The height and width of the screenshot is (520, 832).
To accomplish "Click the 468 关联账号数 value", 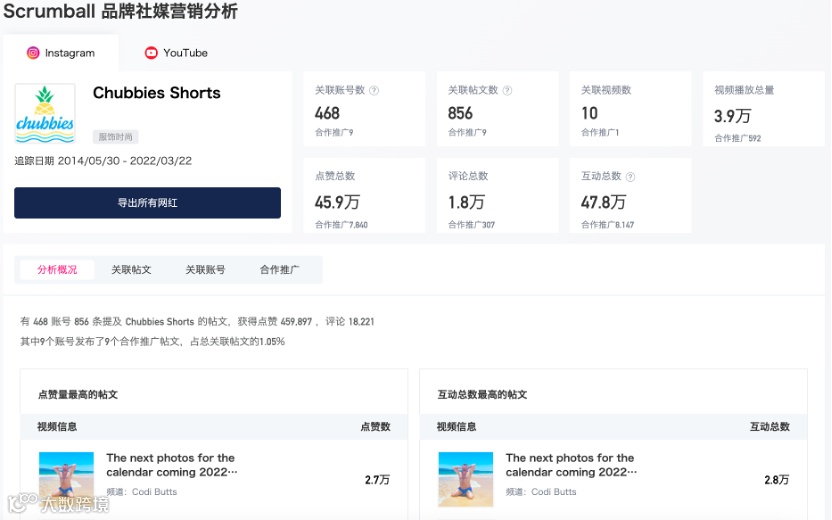I will pos(327,113).
